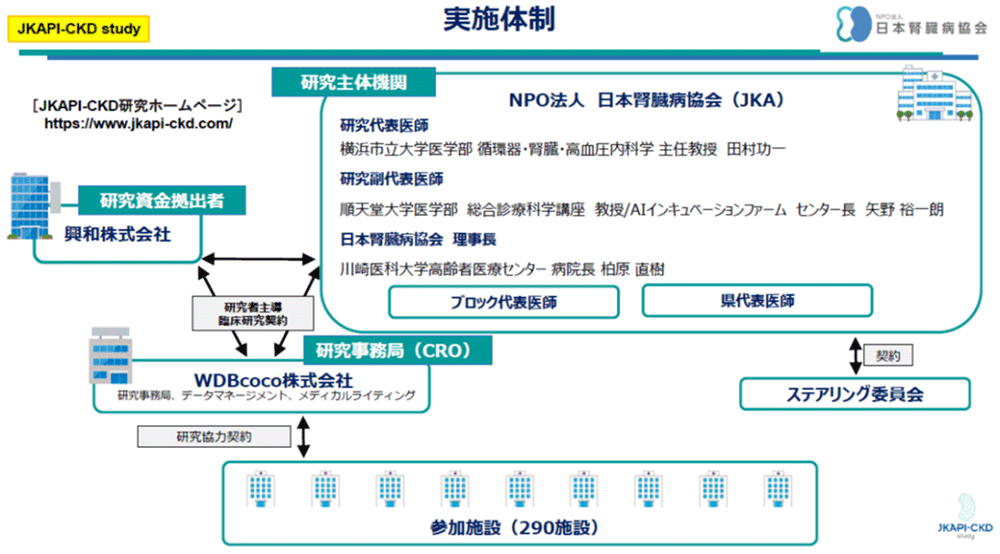Select the 興和株式会社 text
The height and width of the screenshot is (554, 1000).
(x=117, y=235)
